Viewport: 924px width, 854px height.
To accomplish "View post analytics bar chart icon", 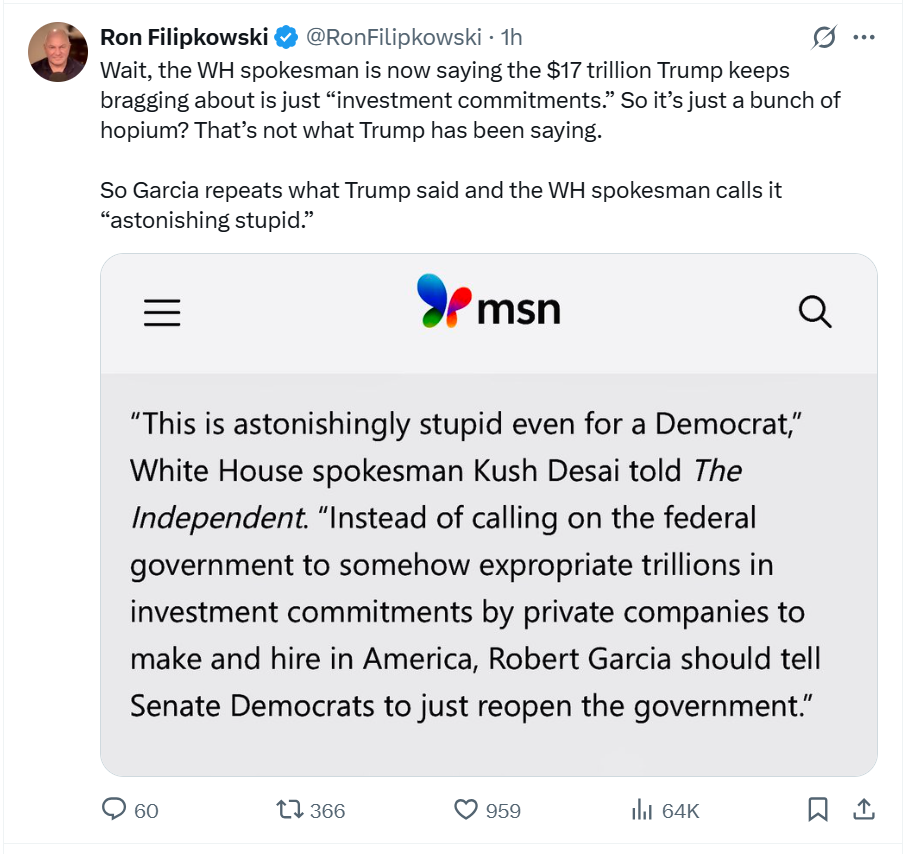I will (642, 809).
